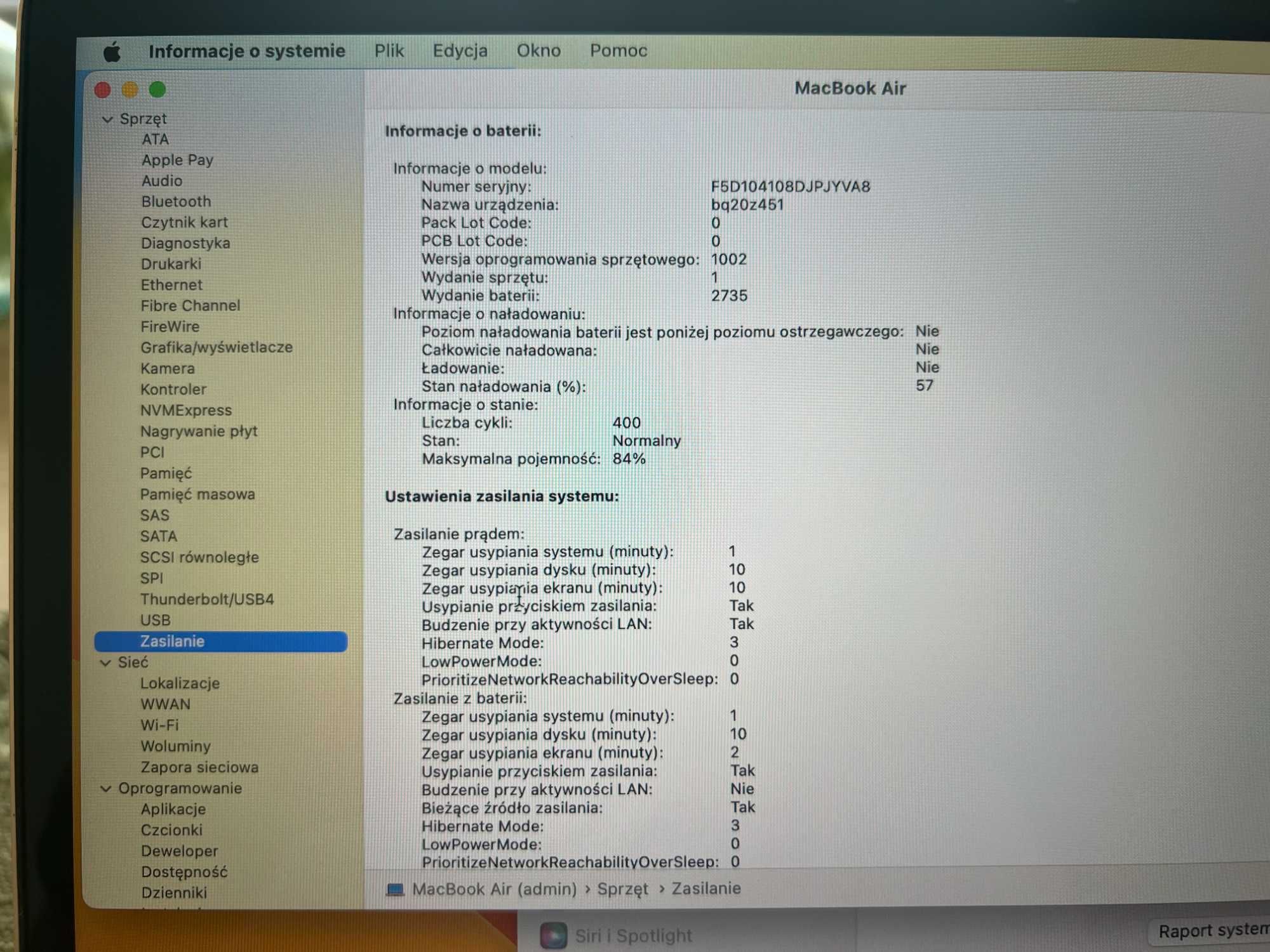Select SPI in the sidebar
The width and height of the screenshot is (1270, 952).
[152, 578]
